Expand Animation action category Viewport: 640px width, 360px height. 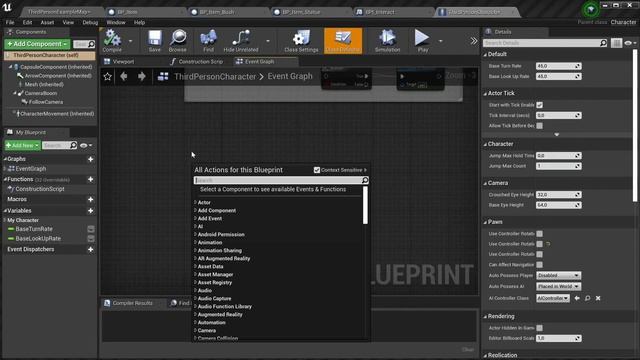click(196, 242)
